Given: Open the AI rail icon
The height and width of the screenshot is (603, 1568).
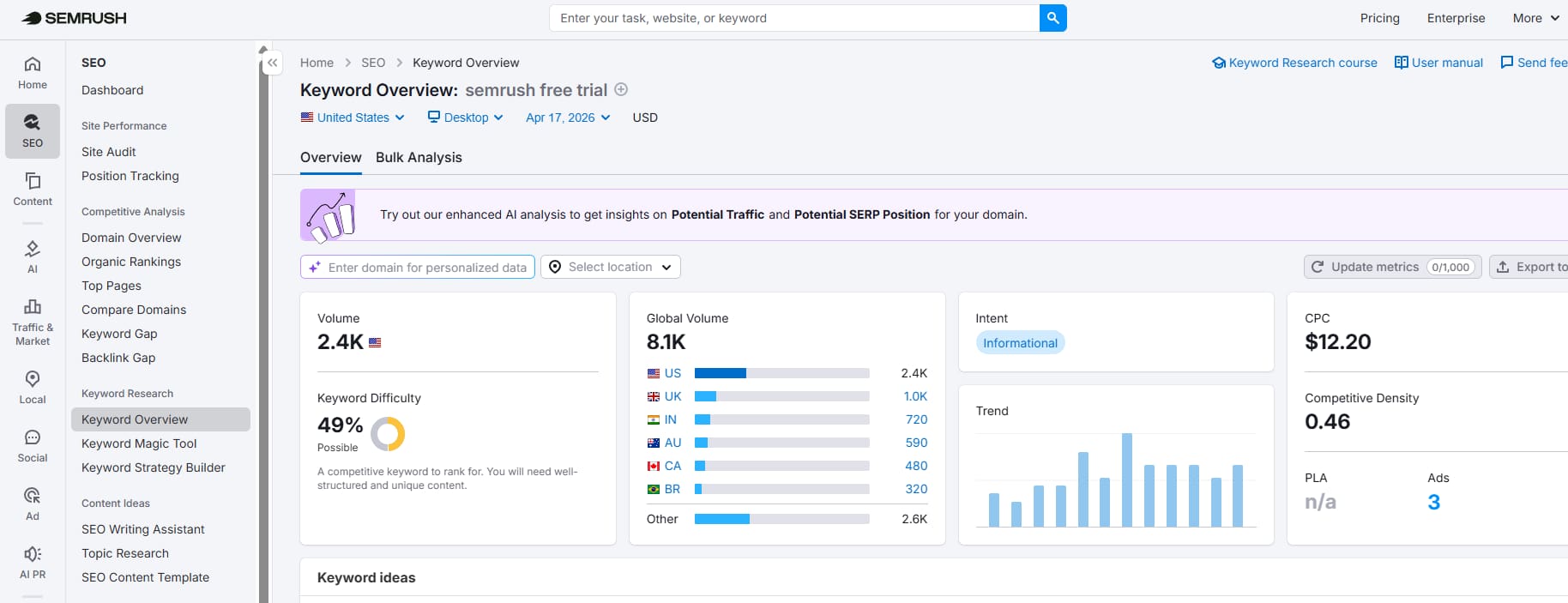Looking at the screenshot, I should coord(33,256).
